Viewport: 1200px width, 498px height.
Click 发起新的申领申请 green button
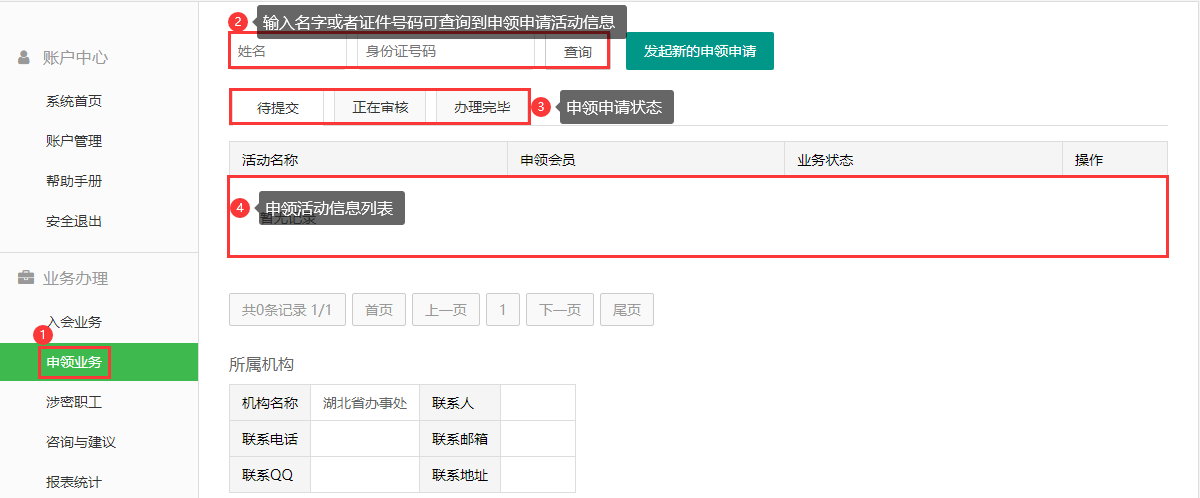click(x=700, y=51)
